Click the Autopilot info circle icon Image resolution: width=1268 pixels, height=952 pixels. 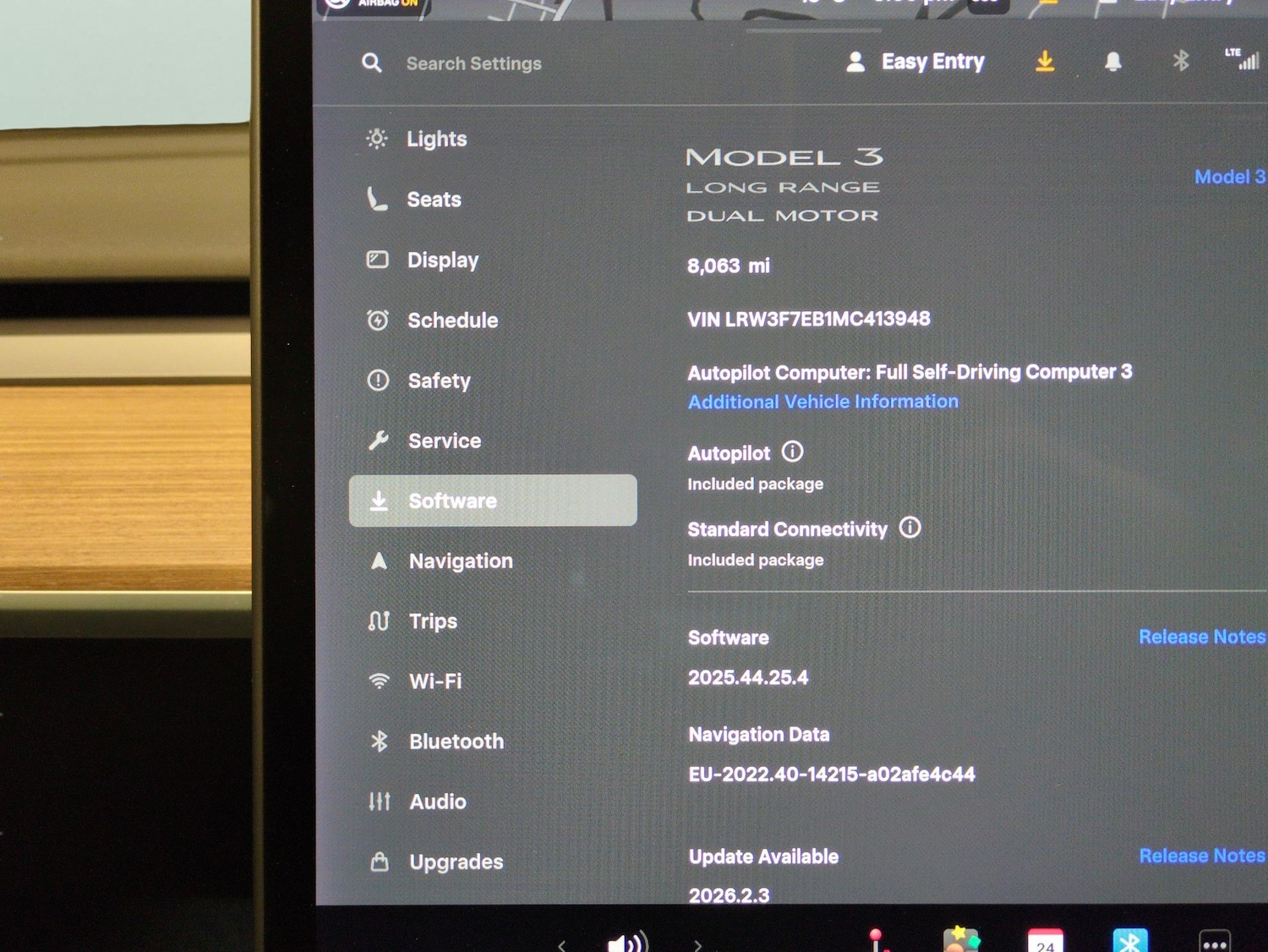point(792,451)
